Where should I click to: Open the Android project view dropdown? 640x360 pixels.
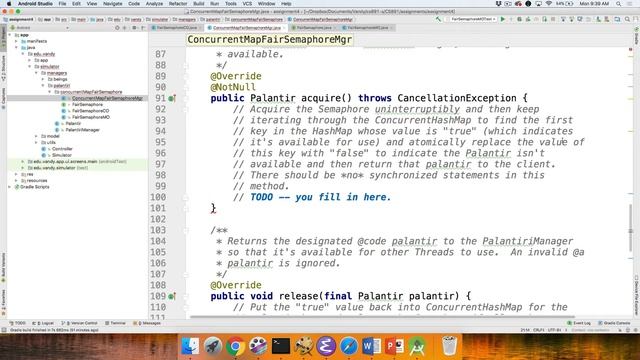point(40,28)
